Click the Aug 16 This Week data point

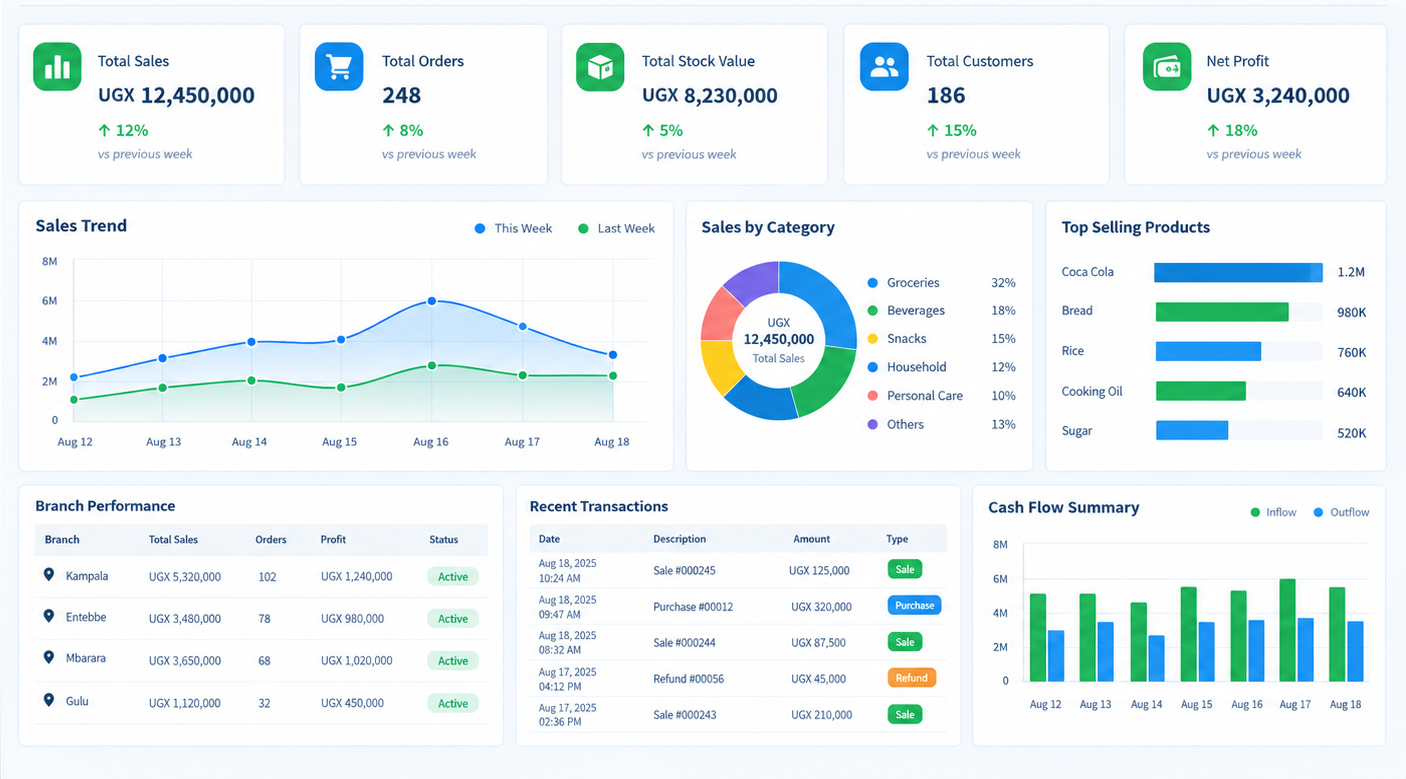click(x=432, y=301)
